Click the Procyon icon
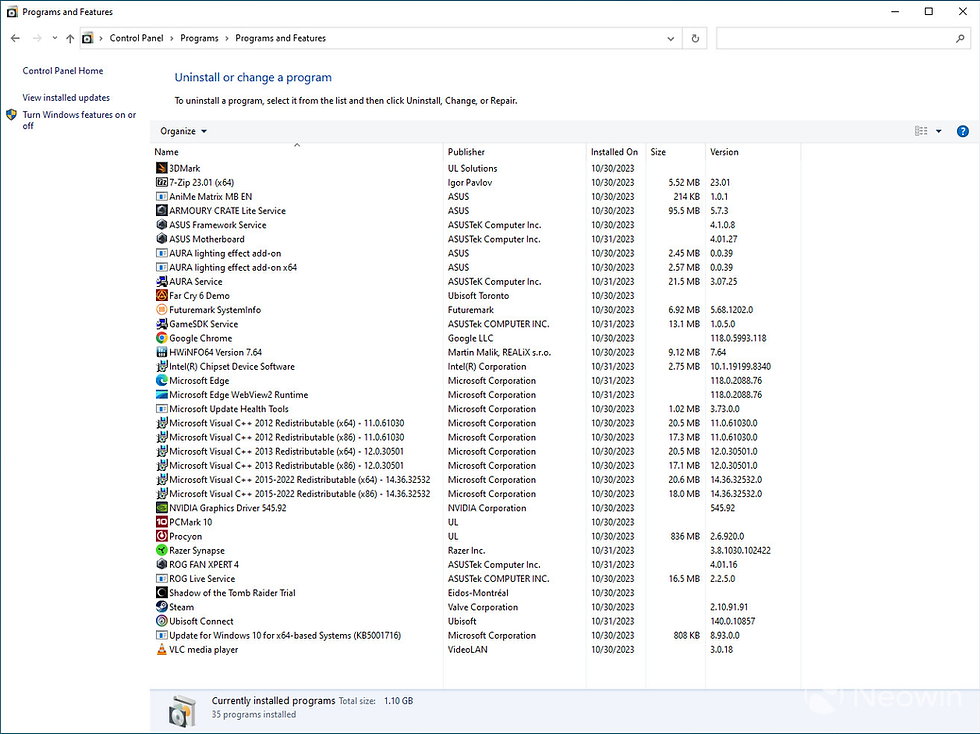Image resolution: width=980 pixels, height=734 pixels. (x=161, y=536)
